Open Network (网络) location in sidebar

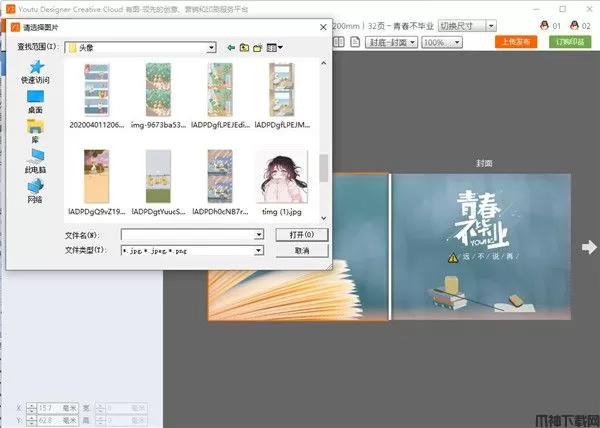click(x=35, y=190)
